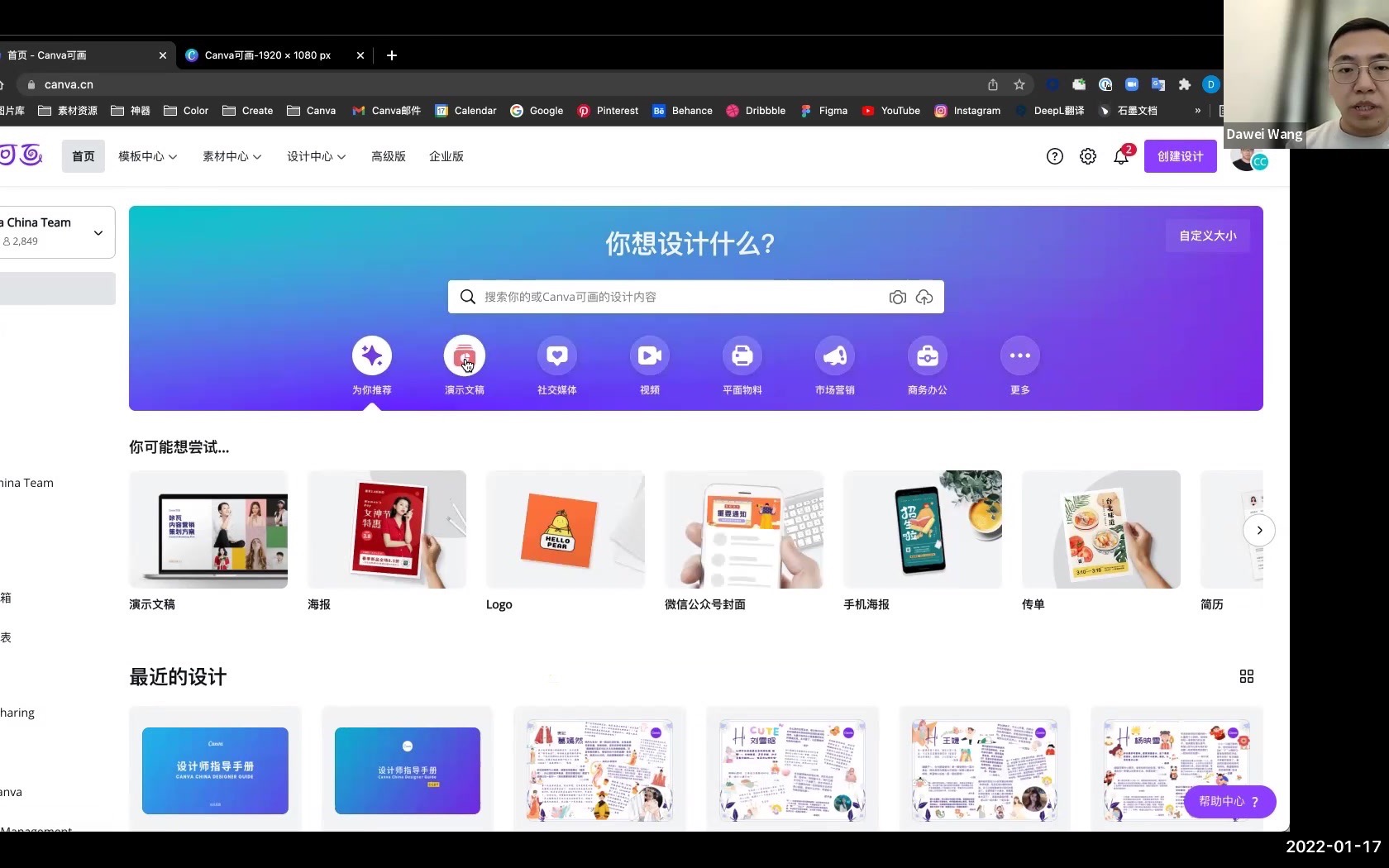
Task: Open the 微信公众号封面 template thumbnail
Action: (744, 529)
